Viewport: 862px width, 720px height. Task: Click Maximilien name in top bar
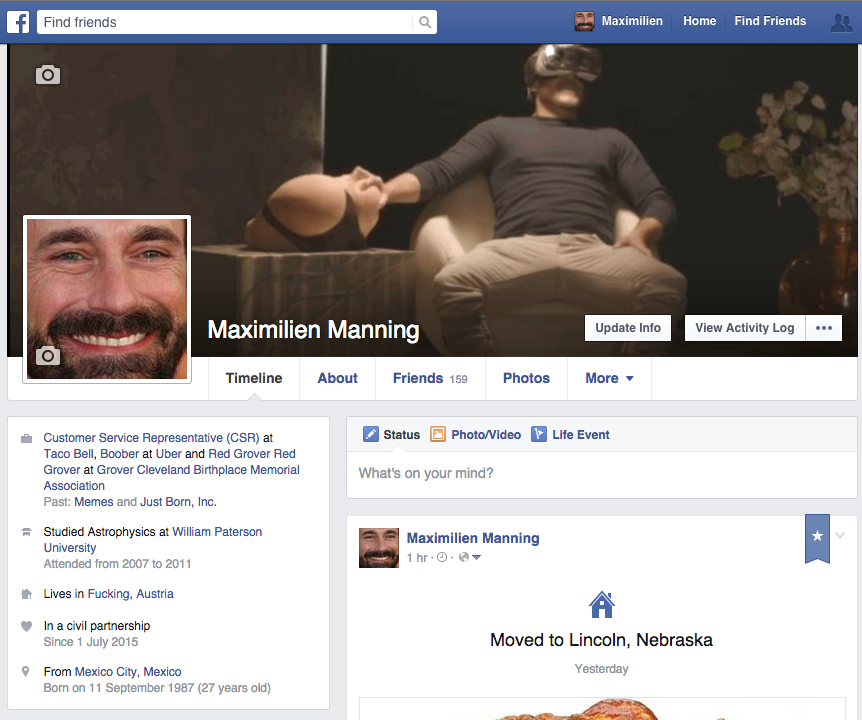click(632, 21)
